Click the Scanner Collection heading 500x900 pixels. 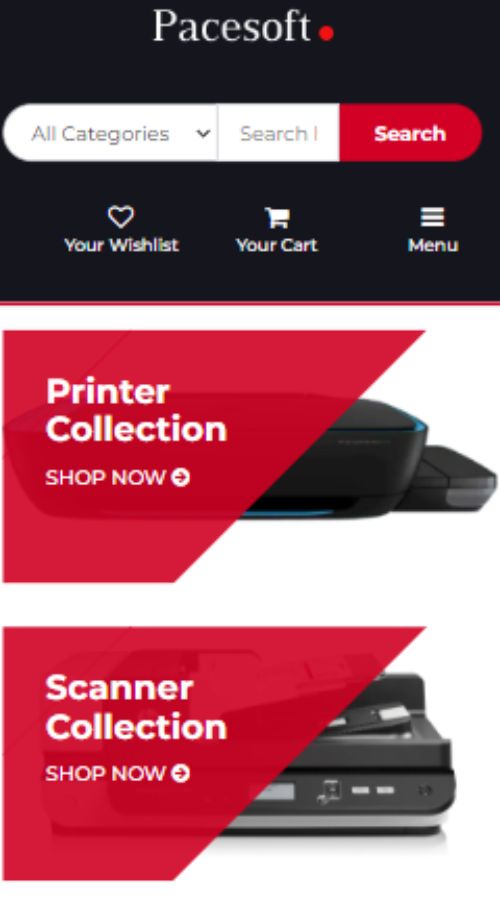(x=136, y=707)
